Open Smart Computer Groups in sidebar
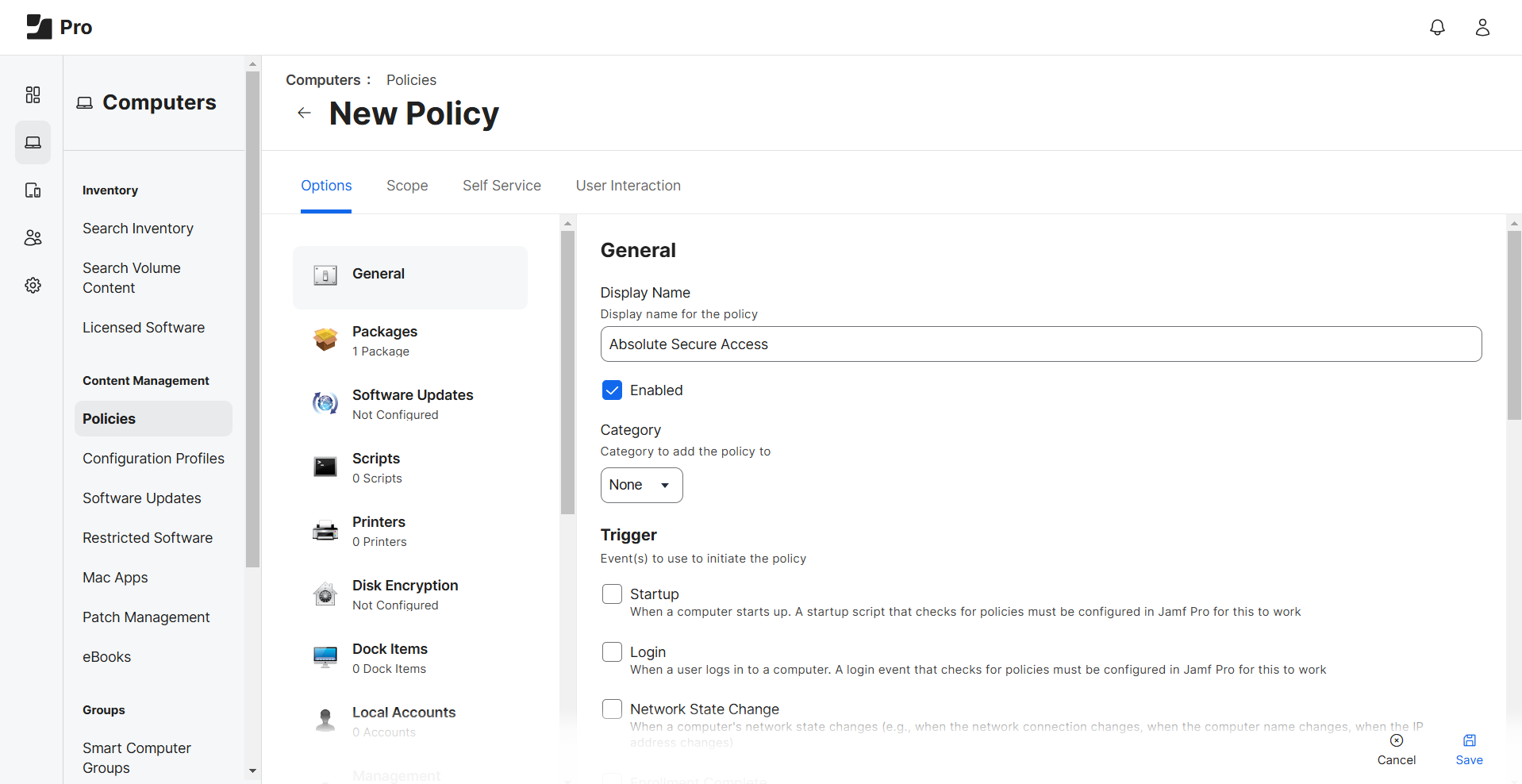 tap(136, 758)
